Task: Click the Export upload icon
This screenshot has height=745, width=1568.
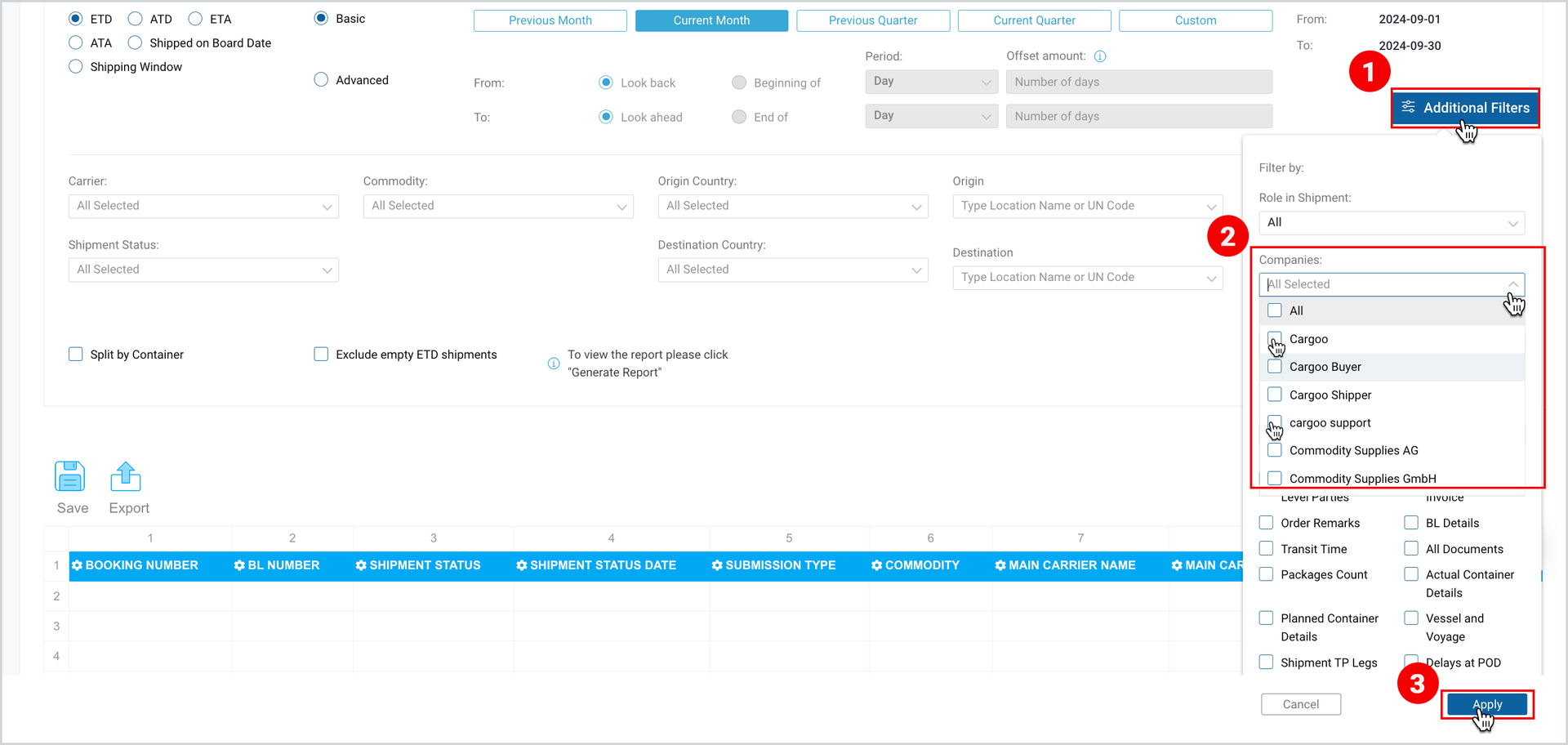Action: pyautogui.click(x=126, y=476)
